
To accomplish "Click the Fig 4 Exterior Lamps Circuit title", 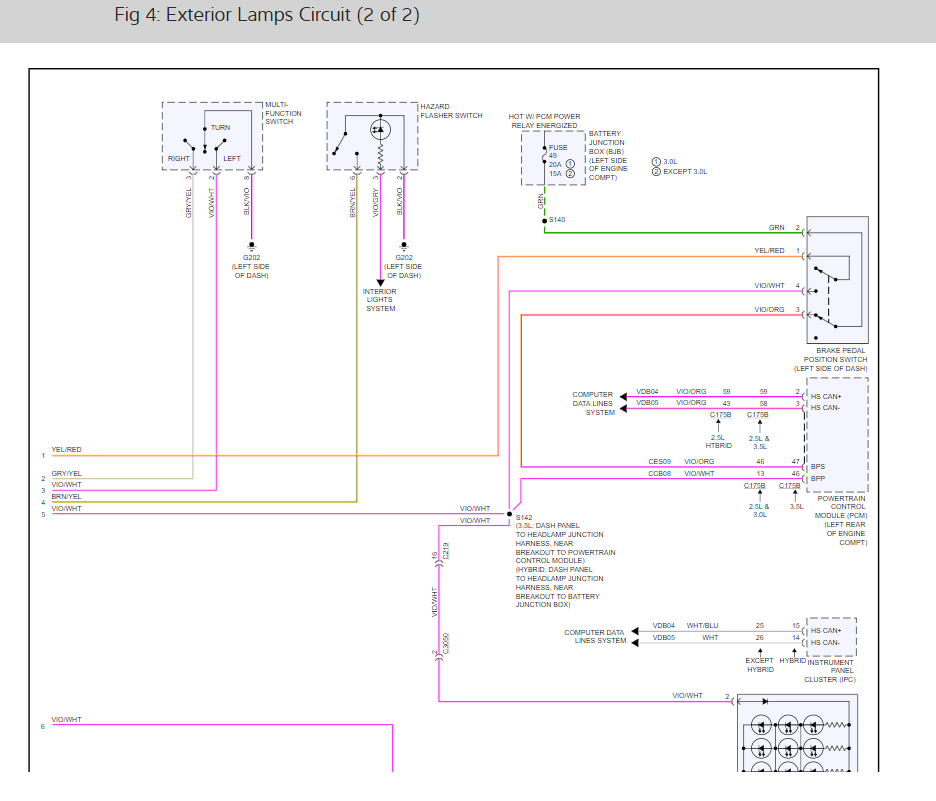I will 267,15.
